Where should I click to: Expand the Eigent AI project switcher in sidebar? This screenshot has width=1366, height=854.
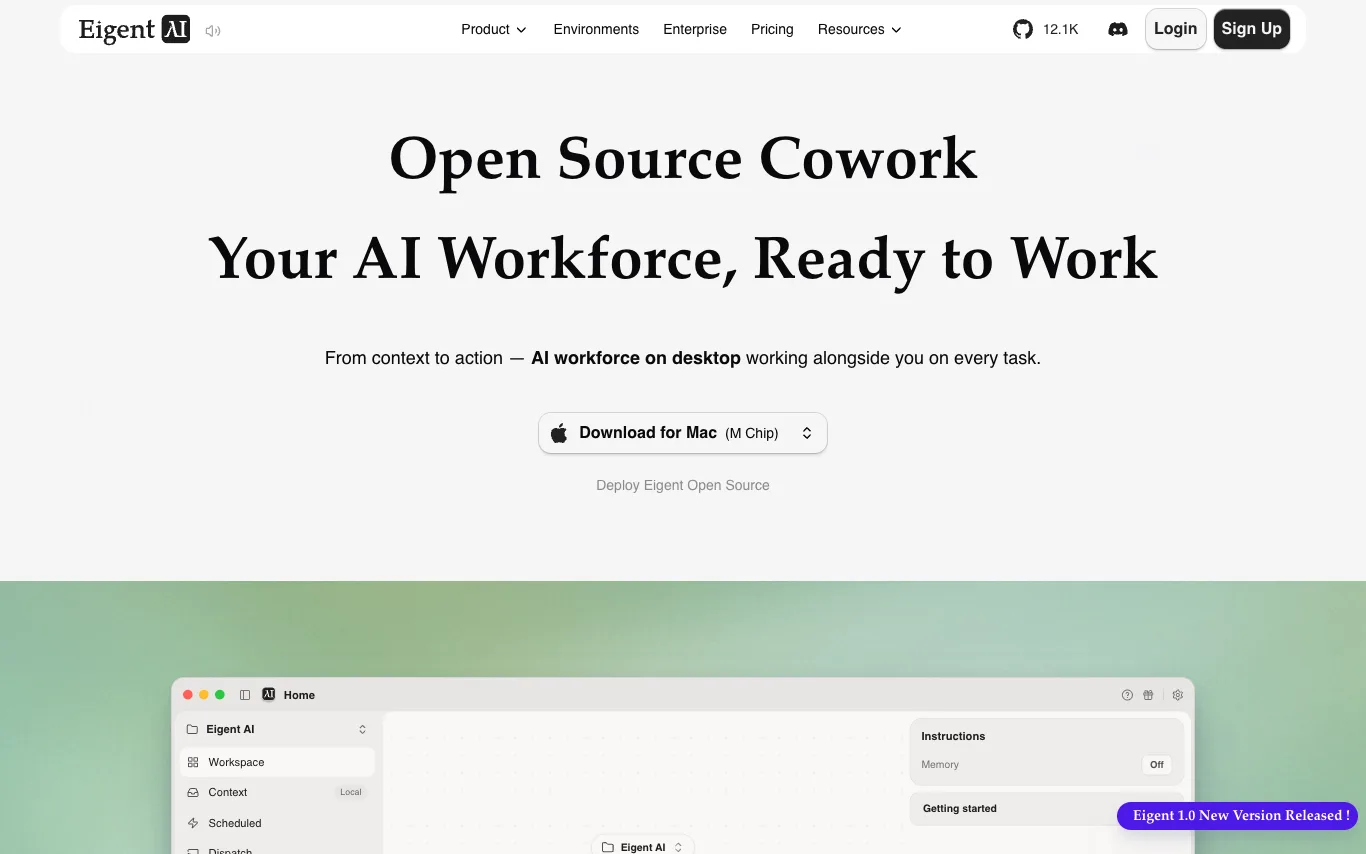click(362, 729)
